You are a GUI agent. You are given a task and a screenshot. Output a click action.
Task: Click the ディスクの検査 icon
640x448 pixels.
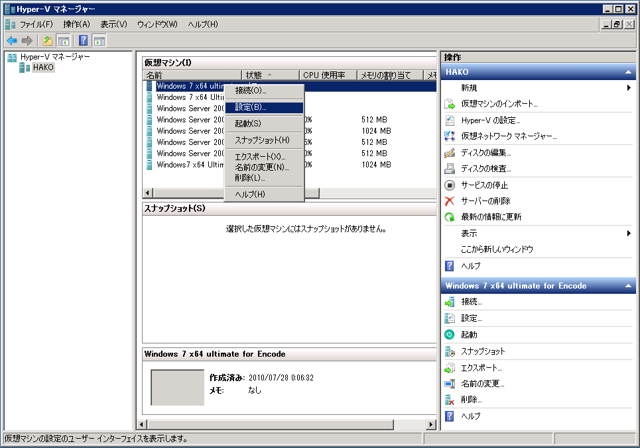coord(449,169)
